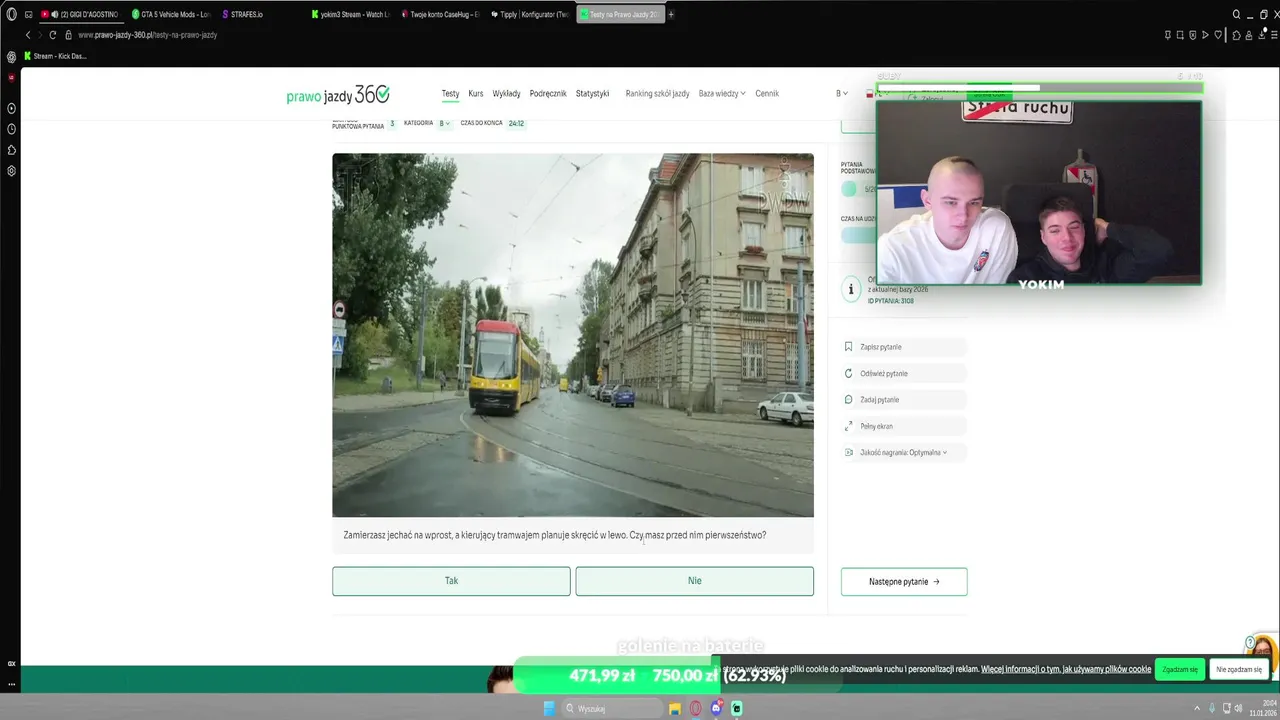Switch to Tipply Konfigurator tab
The width and height of the screenshot is (1280, 720).
pyautogui.click(x=530, y=14)
